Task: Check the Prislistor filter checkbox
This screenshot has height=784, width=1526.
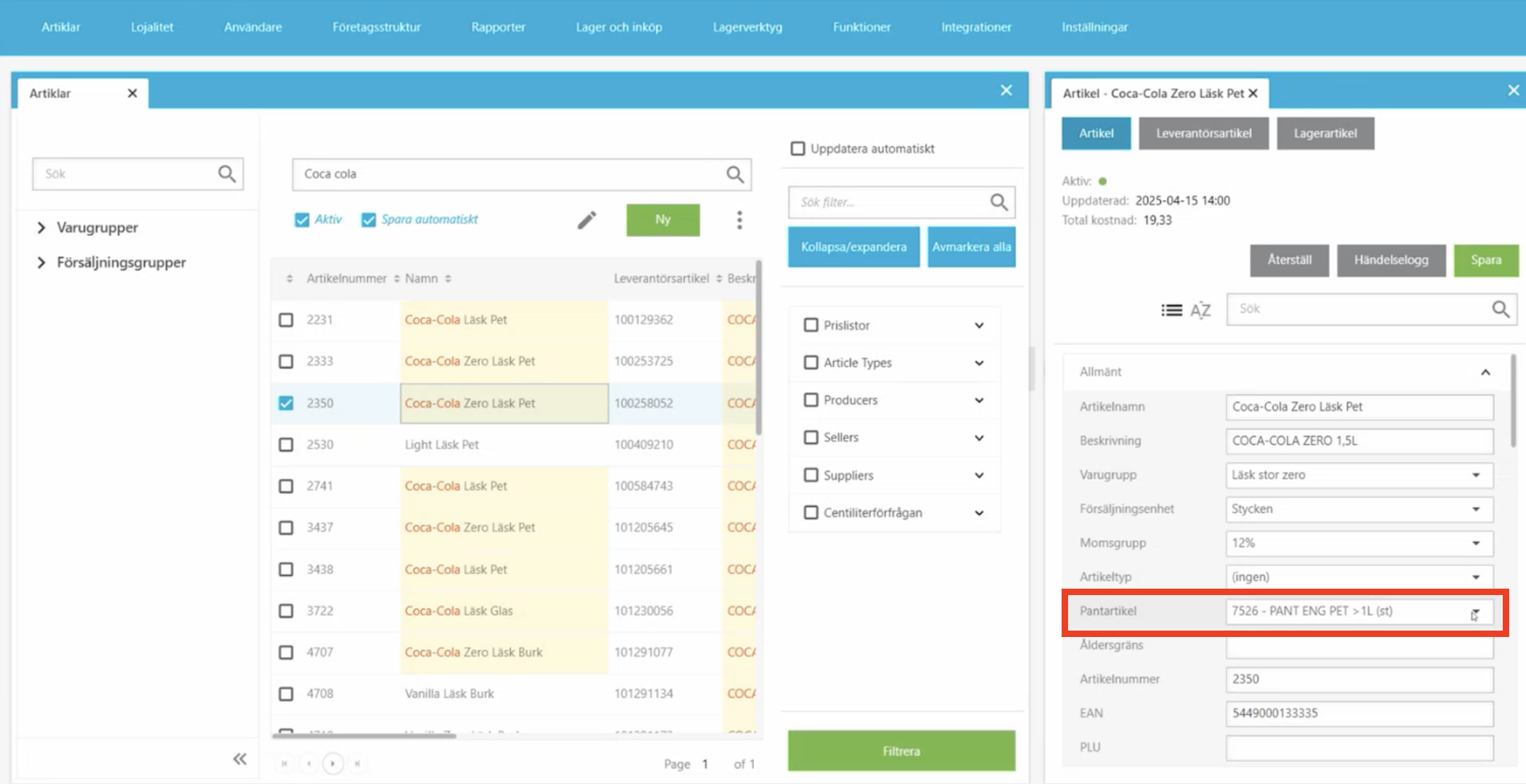Action: coord(811,325)
